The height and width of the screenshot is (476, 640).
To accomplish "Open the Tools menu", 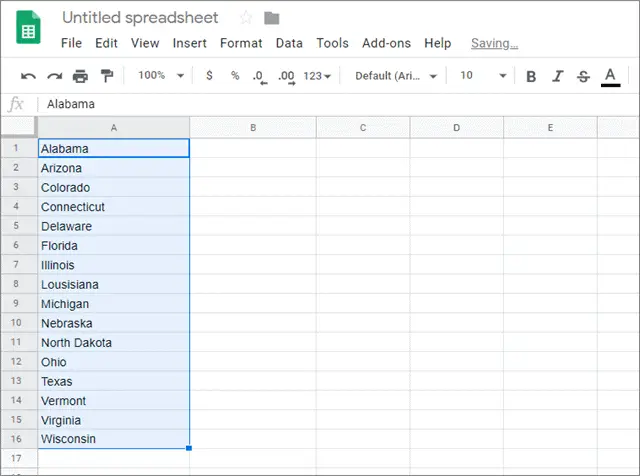I will [332, 43].
